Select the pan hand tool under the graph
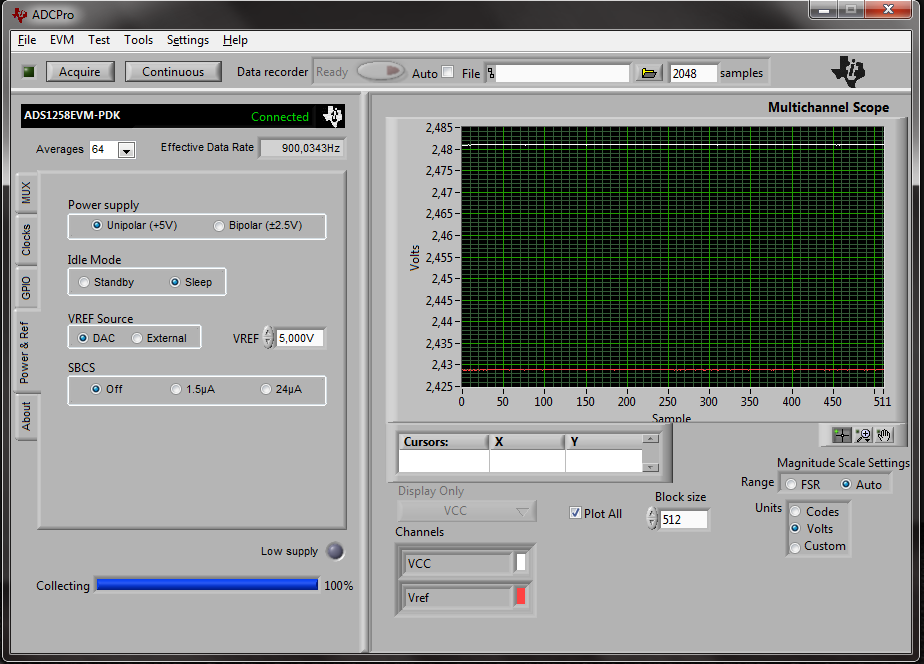 point(884,435)
